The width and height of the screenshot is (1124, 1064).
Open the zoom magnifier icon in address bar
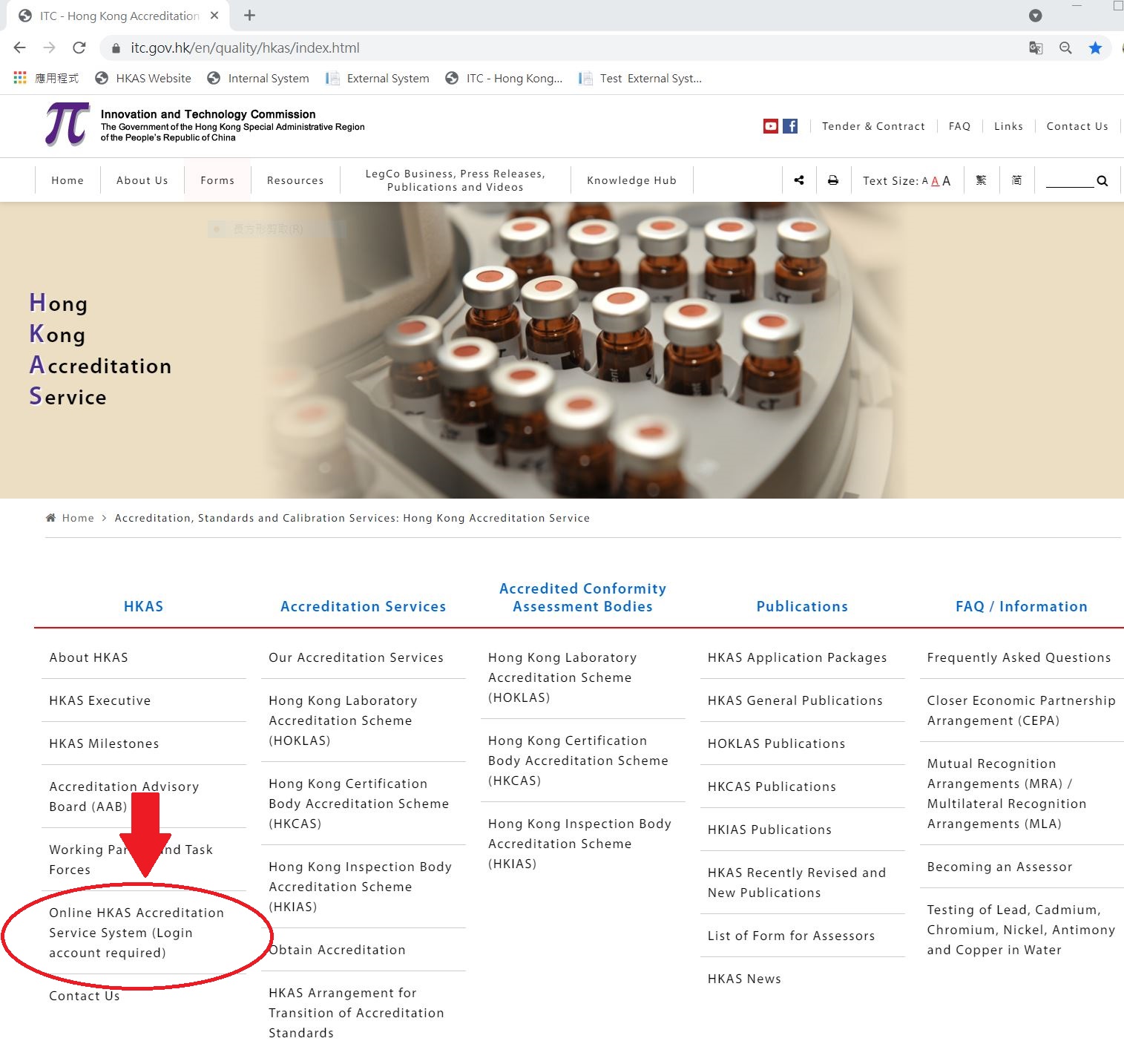point(1065,48)
